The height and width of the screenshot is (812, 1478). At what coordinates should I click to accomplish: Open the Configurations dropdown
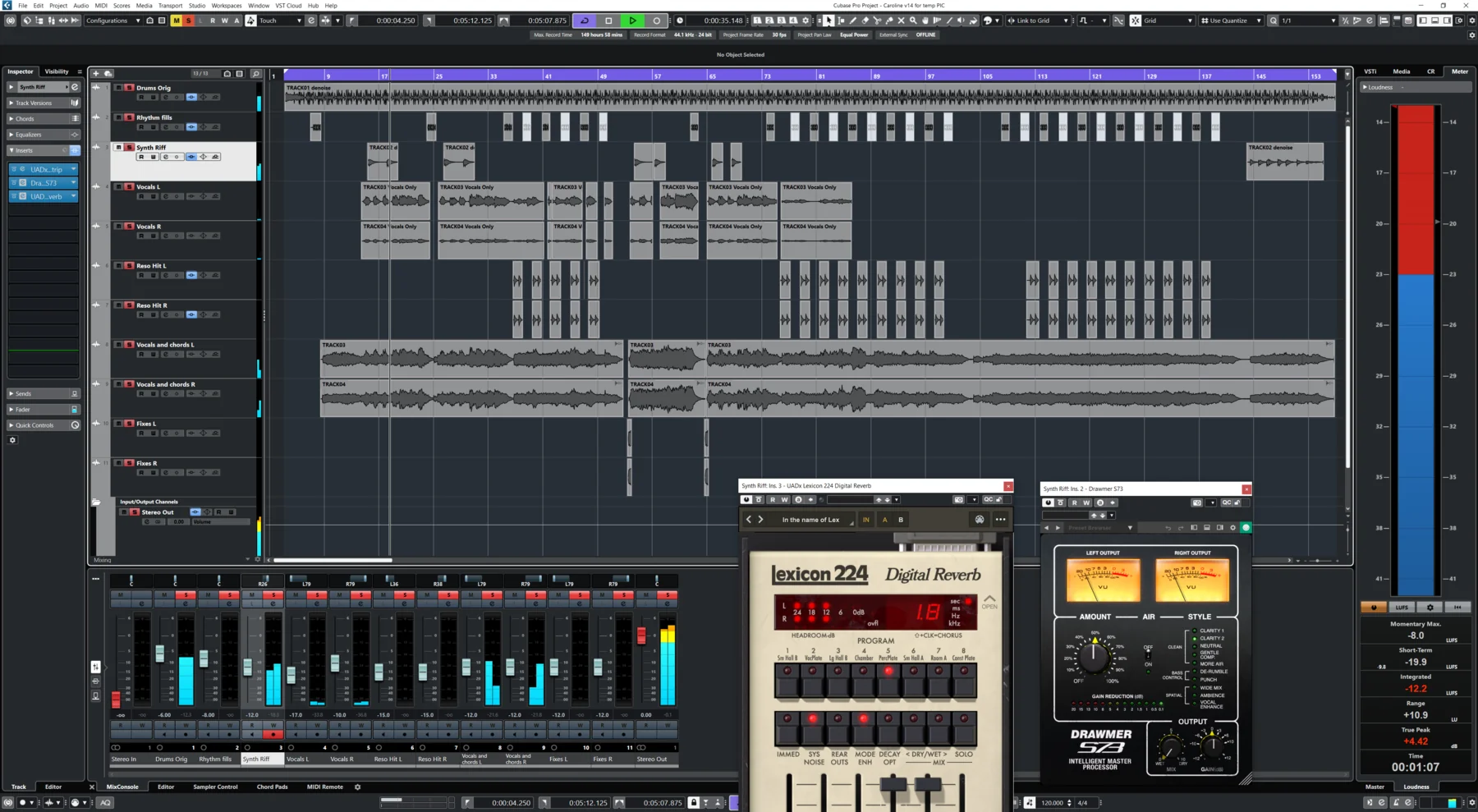coord(112,21)
